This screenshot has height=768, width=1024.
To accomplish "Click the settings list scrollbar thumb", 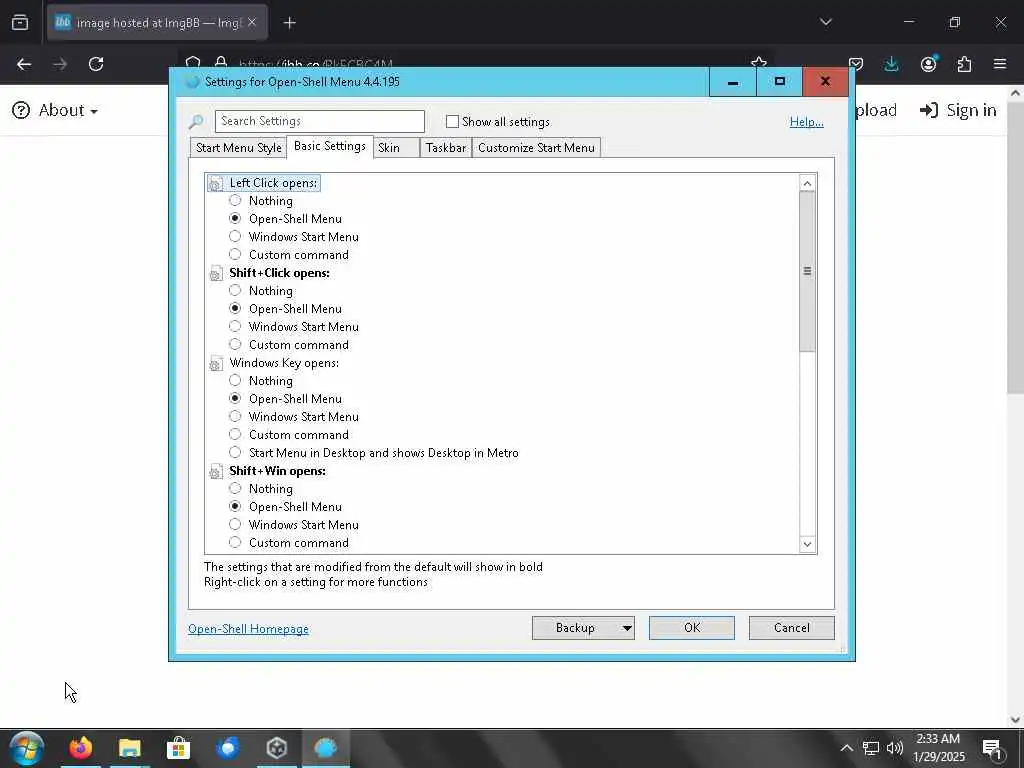I will (x=807, y=271).
